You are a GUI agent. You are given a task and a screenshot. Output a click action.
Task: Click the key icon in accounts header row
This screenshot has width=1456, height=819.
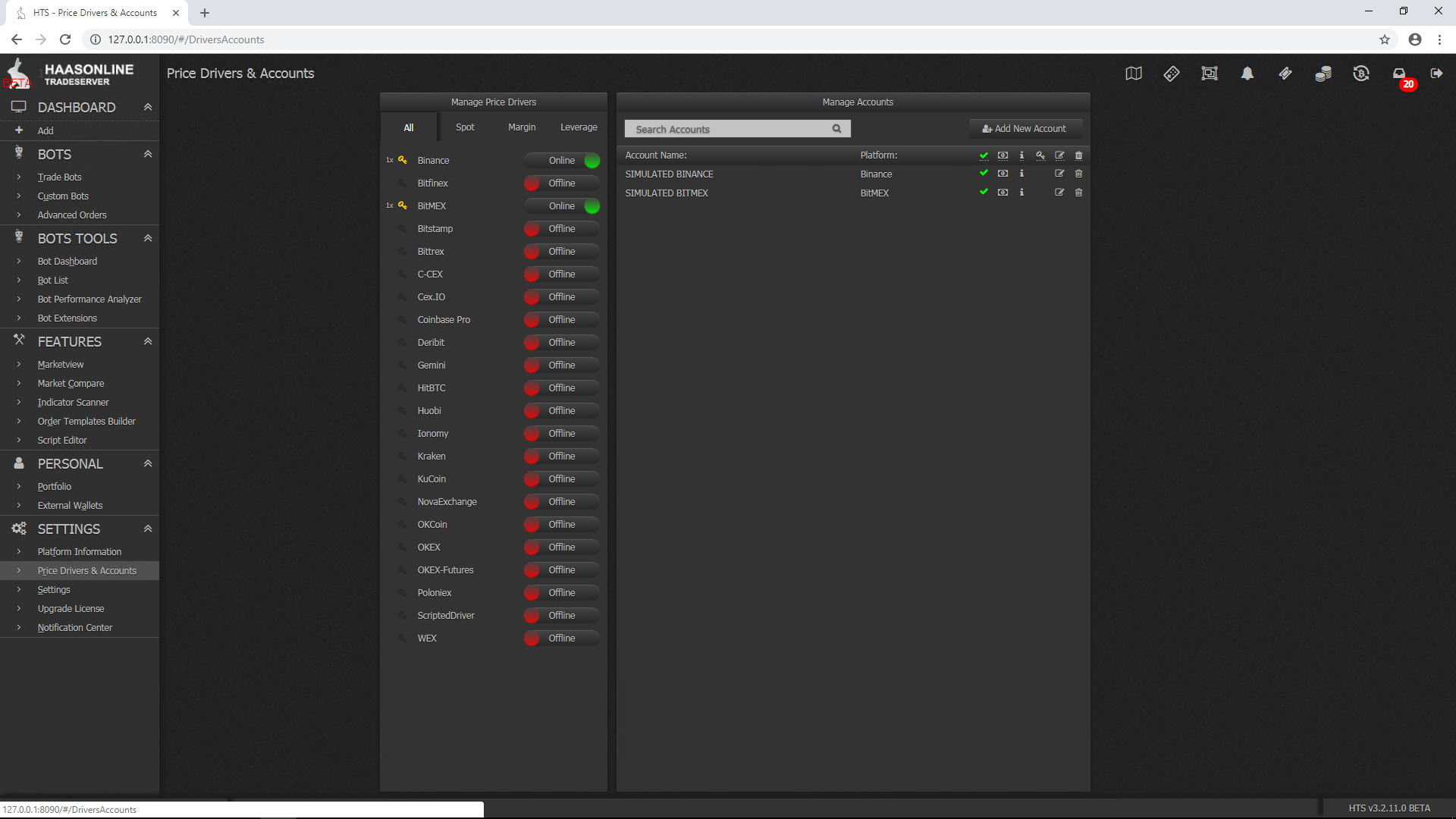pos(1040,155)
